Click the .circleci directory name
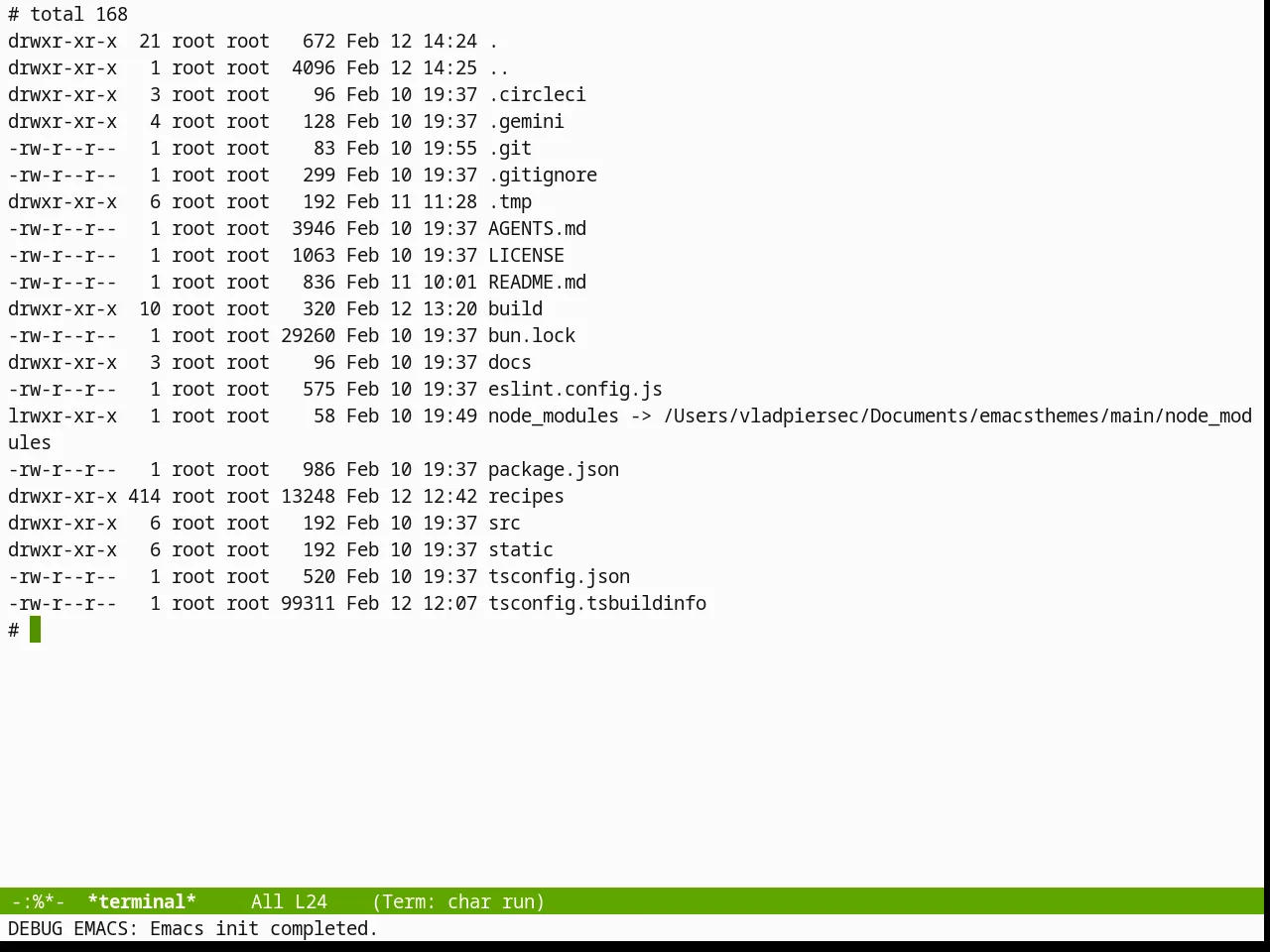Screen dimensions: 1270x952 click(537, 94)
